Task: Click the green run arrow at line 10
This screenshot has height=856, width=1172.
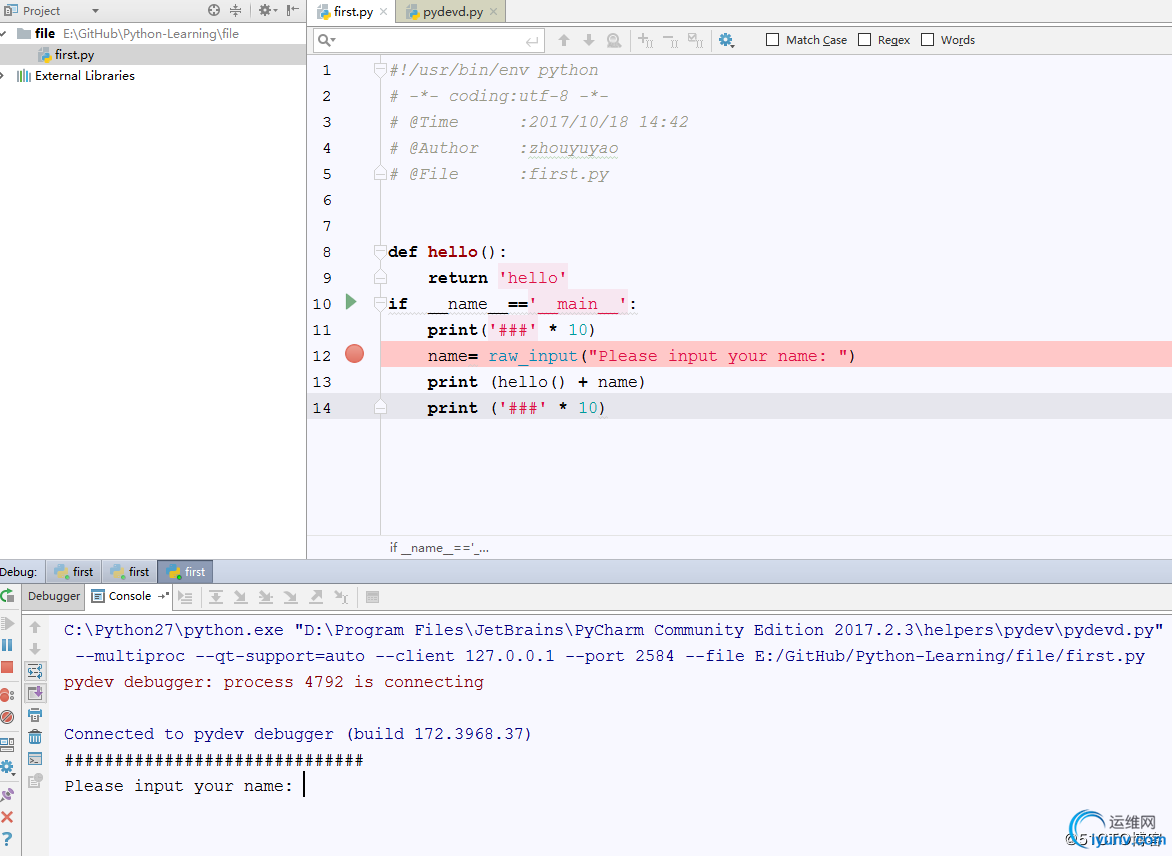Action: [x=351, y=302]
